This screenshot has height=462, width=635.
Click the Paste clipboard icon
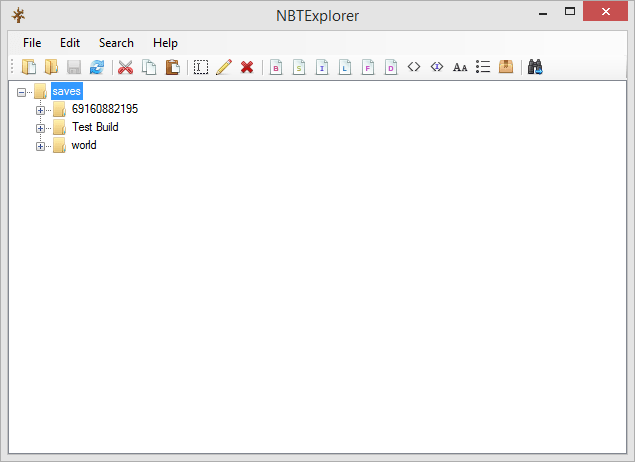point(172,67)
